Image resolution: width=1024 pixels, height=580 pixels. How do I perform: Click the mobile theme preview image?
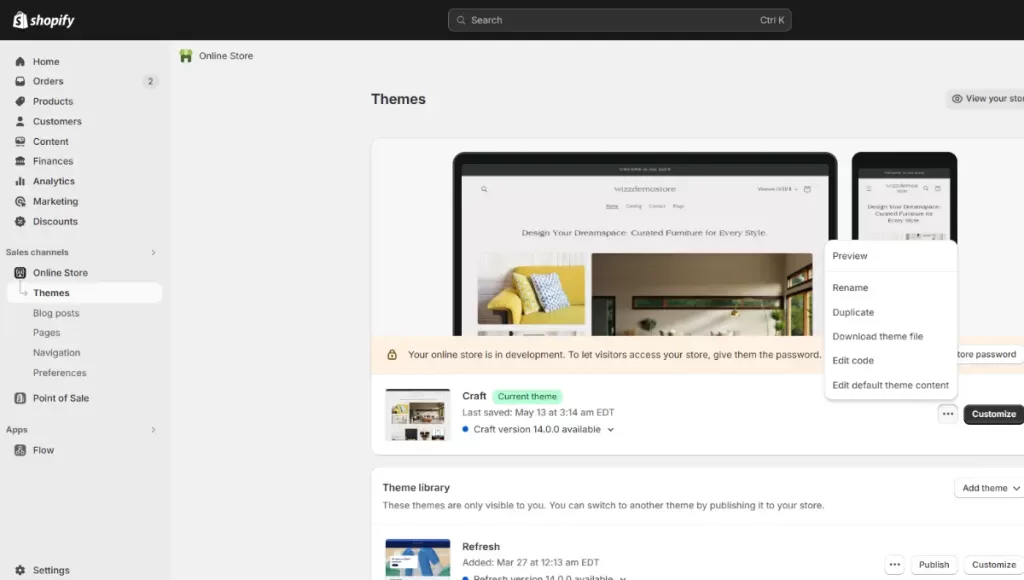[904, 197]
